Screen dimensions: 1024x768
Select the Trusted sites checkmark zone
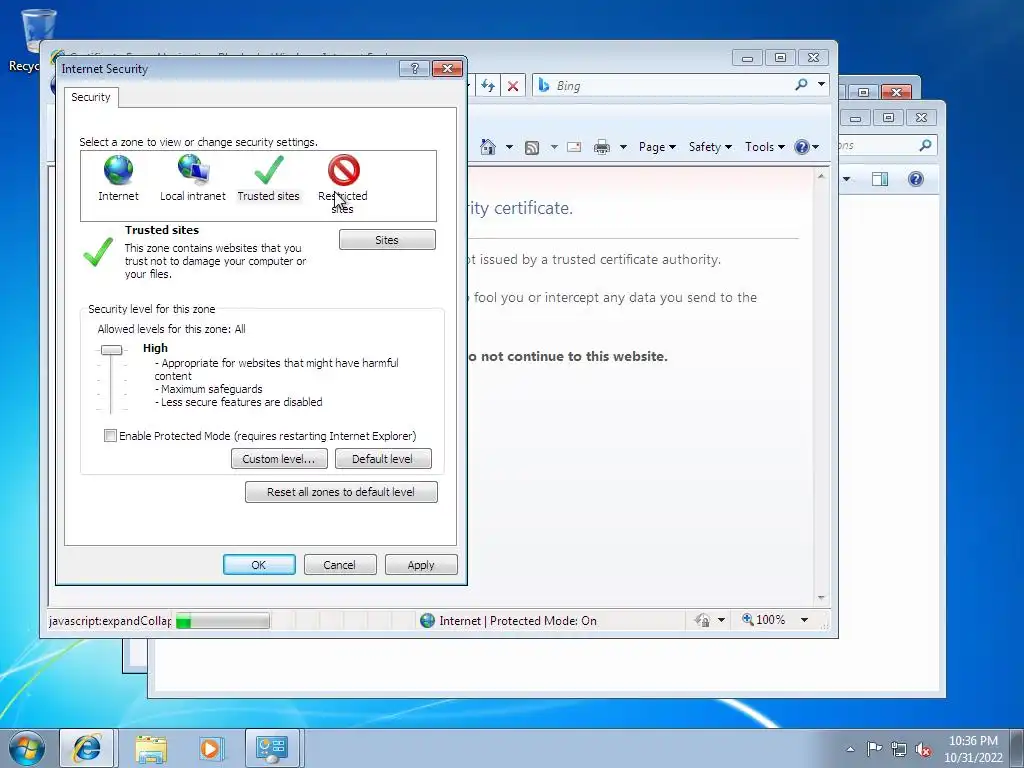click(x=268, y=170)
